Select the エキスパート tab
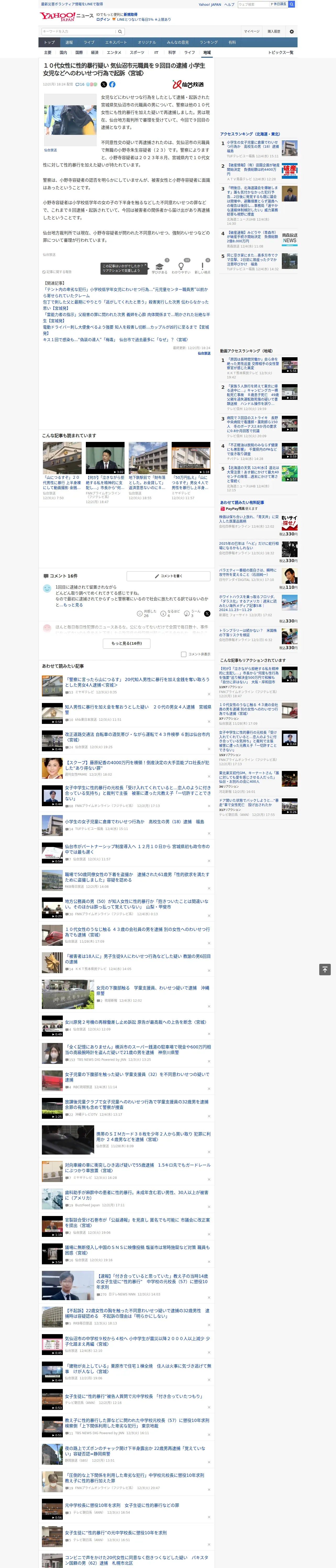This screenshot has height=1568, width=336. 116,43
